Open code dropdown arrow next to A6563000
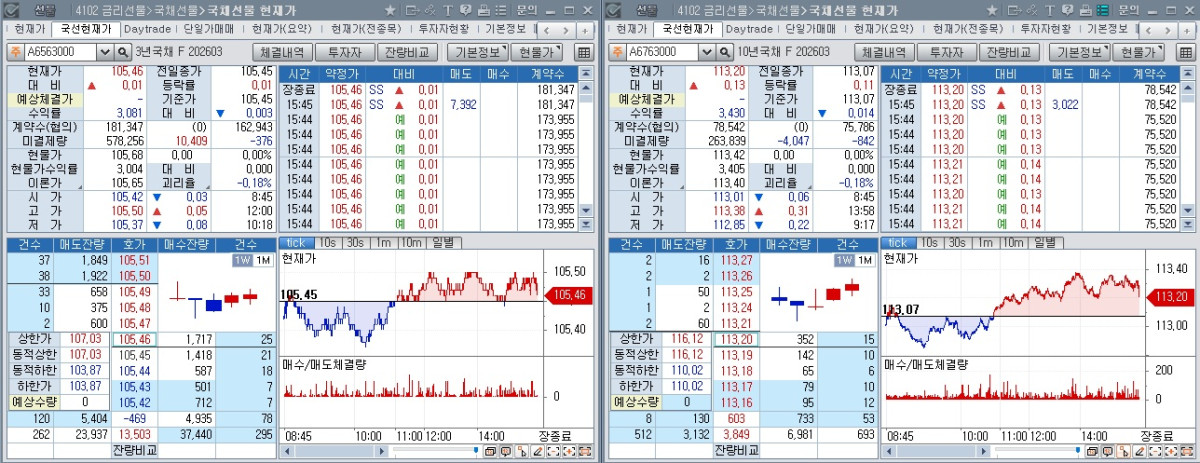The height and width of the screenshot is (463, 1200). point(105,52)
